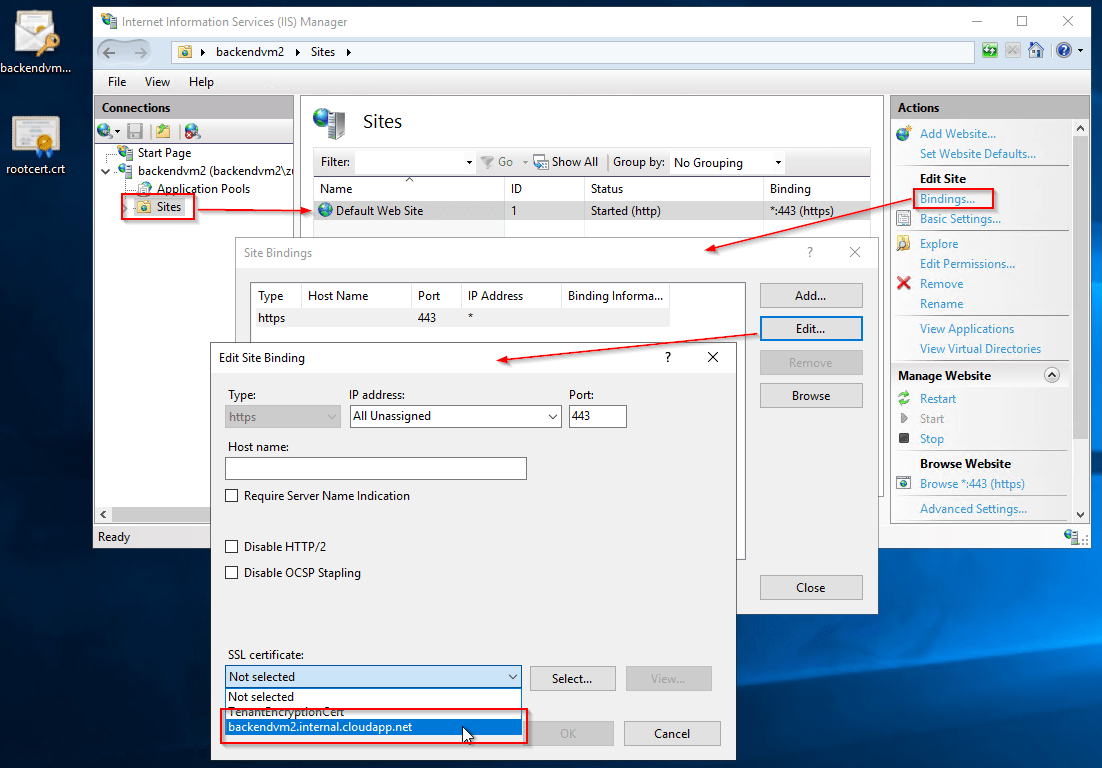Image resolution: width=1102 pixels, height=768 pixels.
Task: Click Cancel in Edit Site Binding
Action: [x=672, y=734]
